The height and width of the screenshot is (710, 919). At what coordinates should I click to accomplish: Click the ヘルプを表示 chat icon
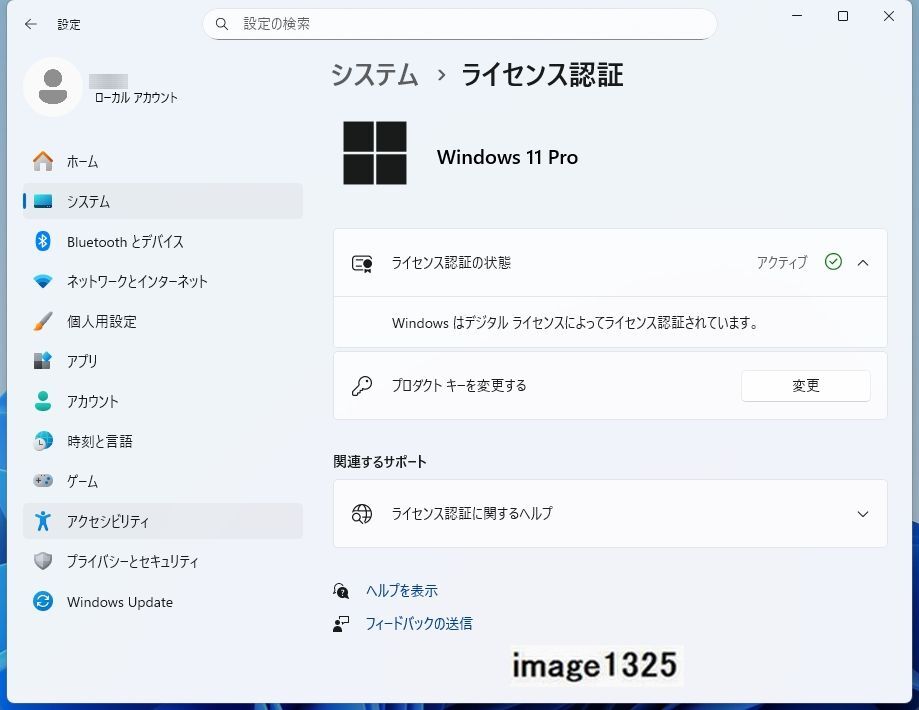[341, 590]
